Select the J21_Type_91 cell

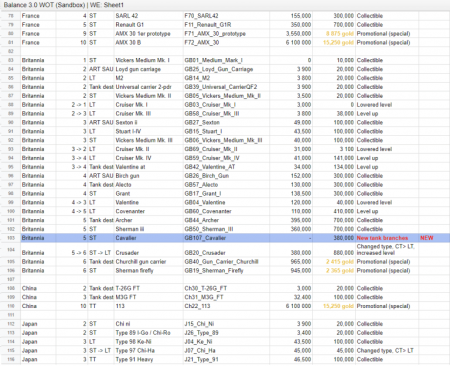click(226, 359)
